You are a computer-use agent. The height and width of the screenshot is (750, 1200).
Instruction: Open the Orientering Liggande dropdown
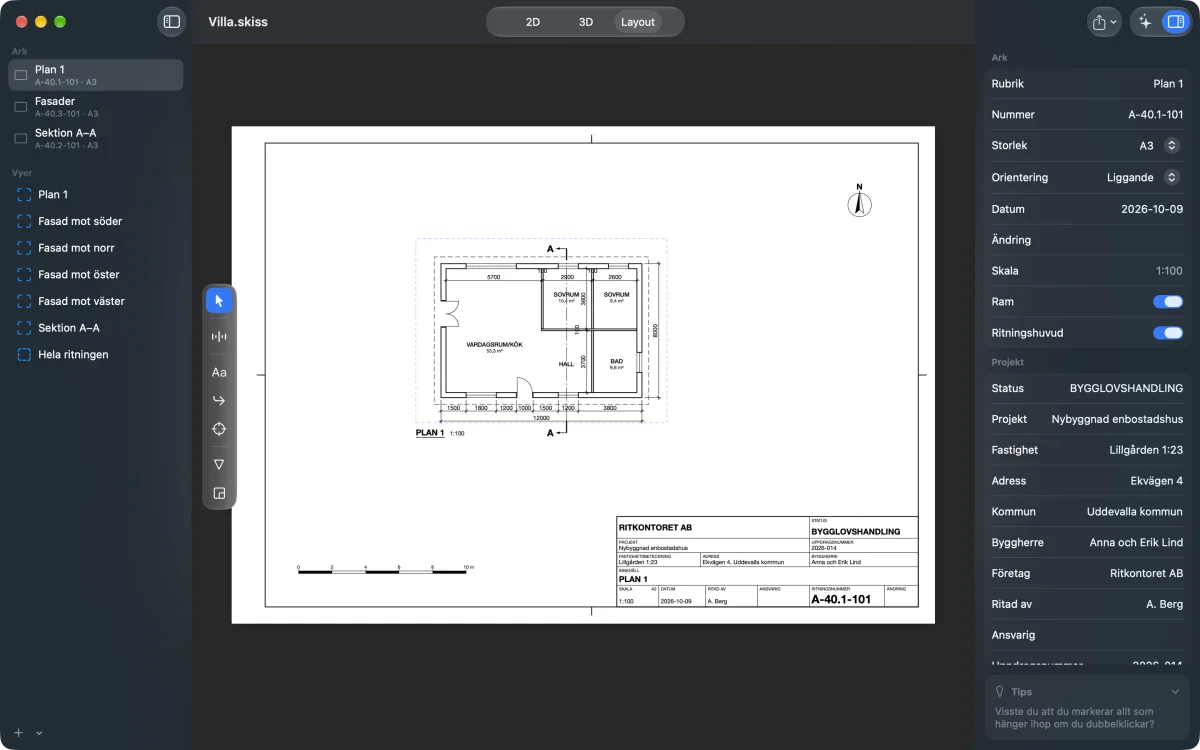point(1171,177)
